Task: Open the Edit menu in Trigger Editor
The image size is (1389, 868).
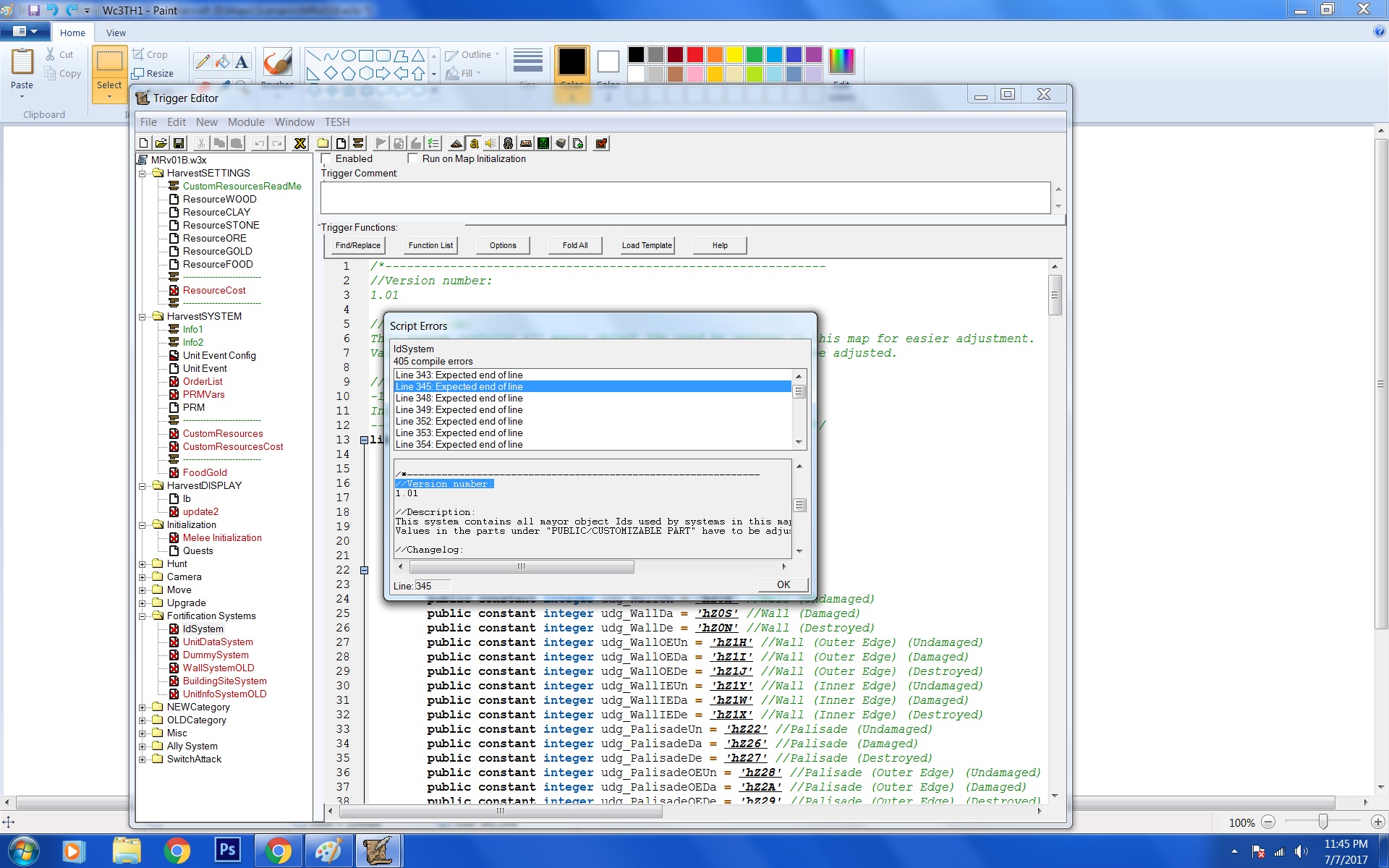Action: coord(177,122)
